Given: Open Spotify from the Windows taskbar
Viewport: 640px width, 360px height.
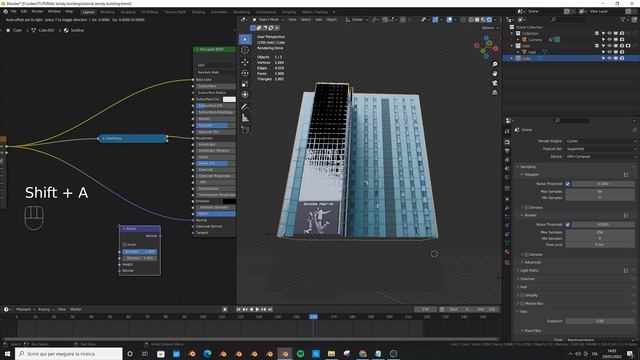Looking at the screenshot, I should click(x=300, y=354).
